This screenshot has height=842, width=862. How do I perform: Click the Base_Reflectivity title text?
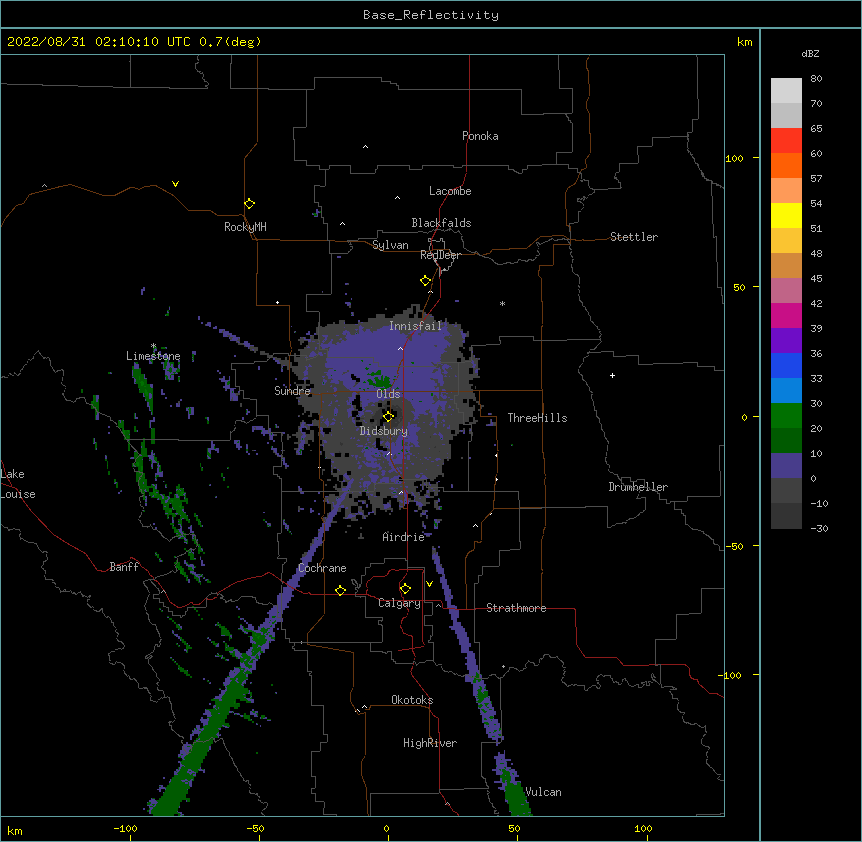431,15
